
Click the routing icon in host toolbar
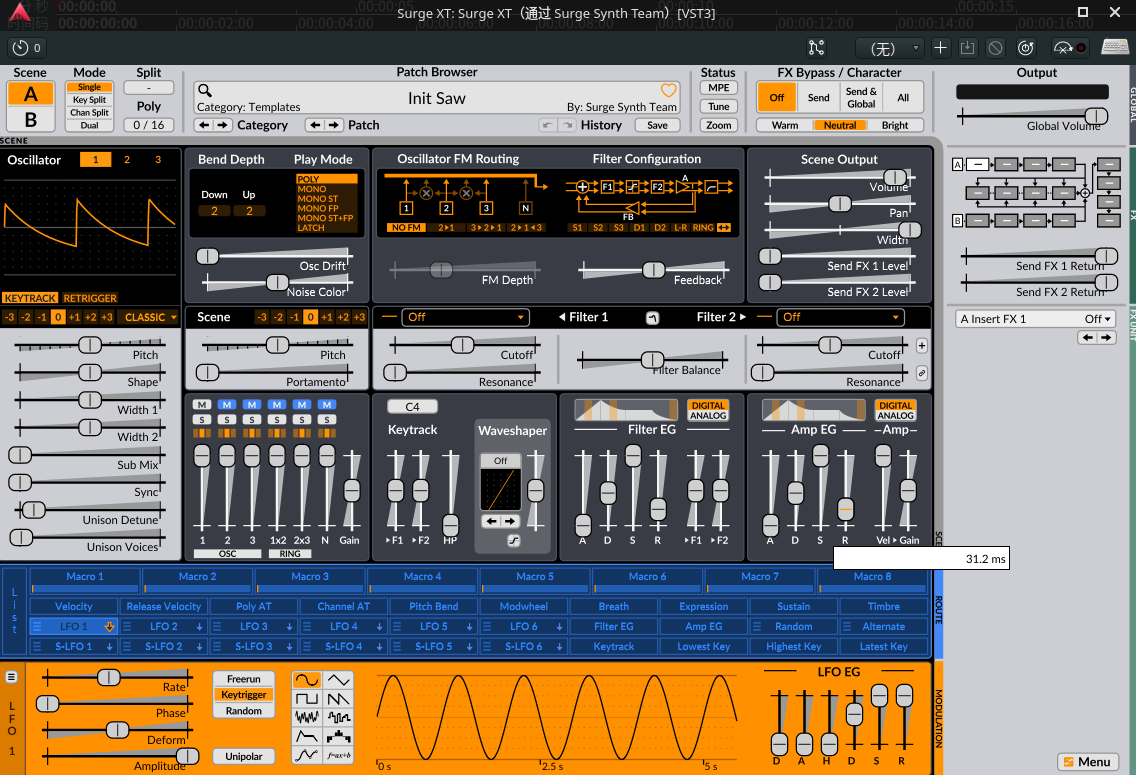click(x=816, y=48)
